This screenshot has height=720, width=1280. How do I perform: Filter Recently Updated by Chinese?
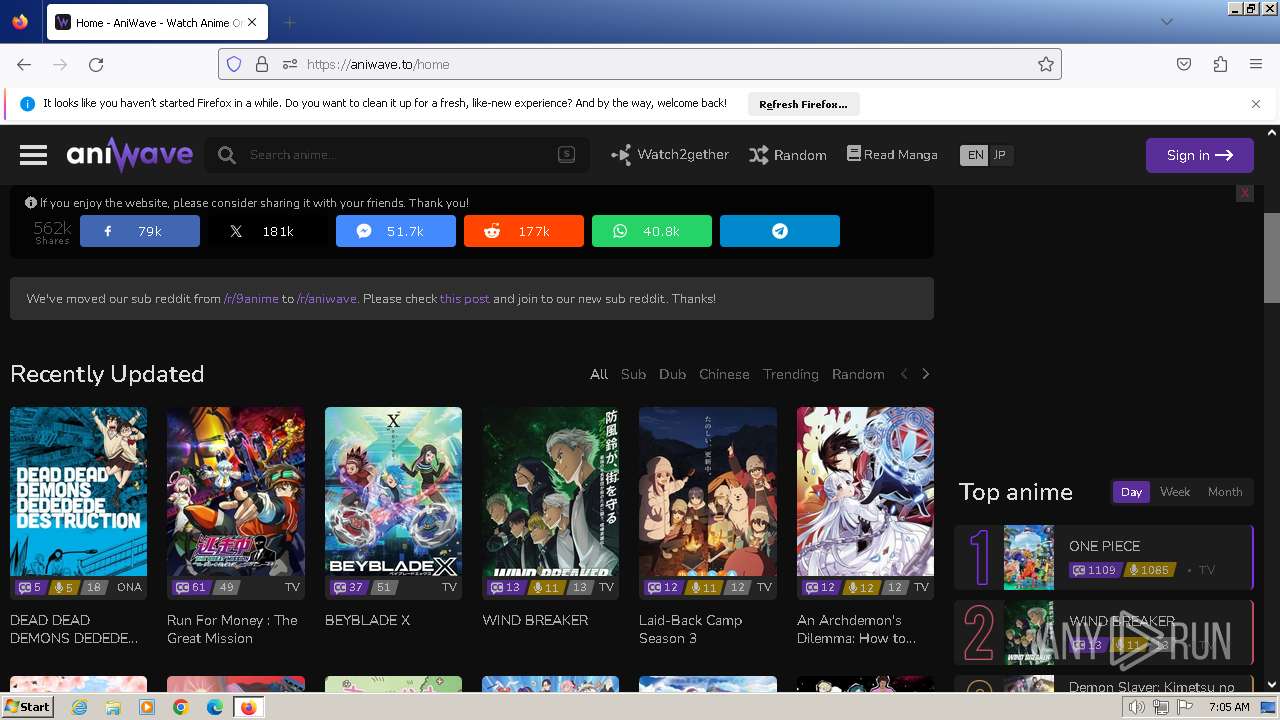point(724,374)
